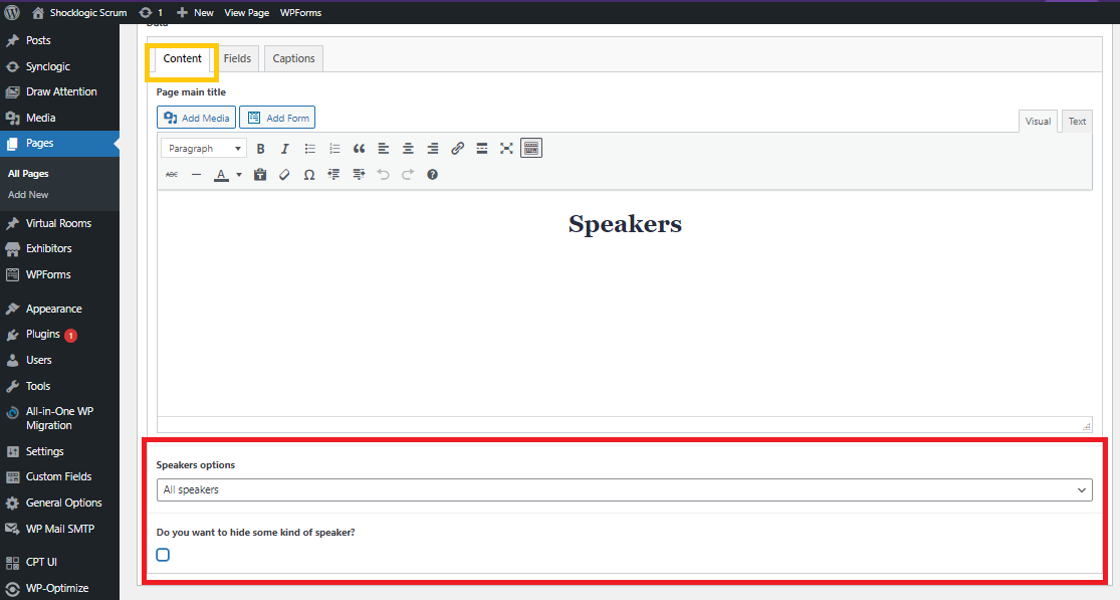Insert a horizontal line
Screen dimensions: 1120x600
click(196, 174)
